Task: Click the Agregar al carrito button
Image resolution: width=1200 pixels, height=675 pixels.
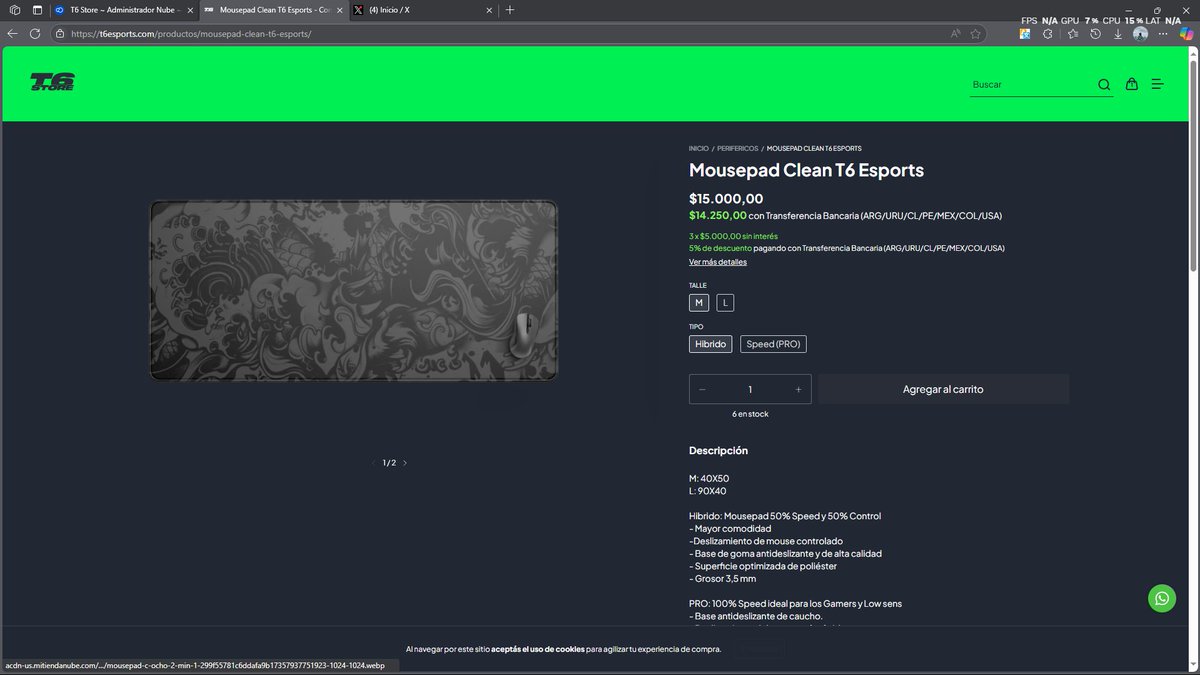Action: click(x=943, y=389)
